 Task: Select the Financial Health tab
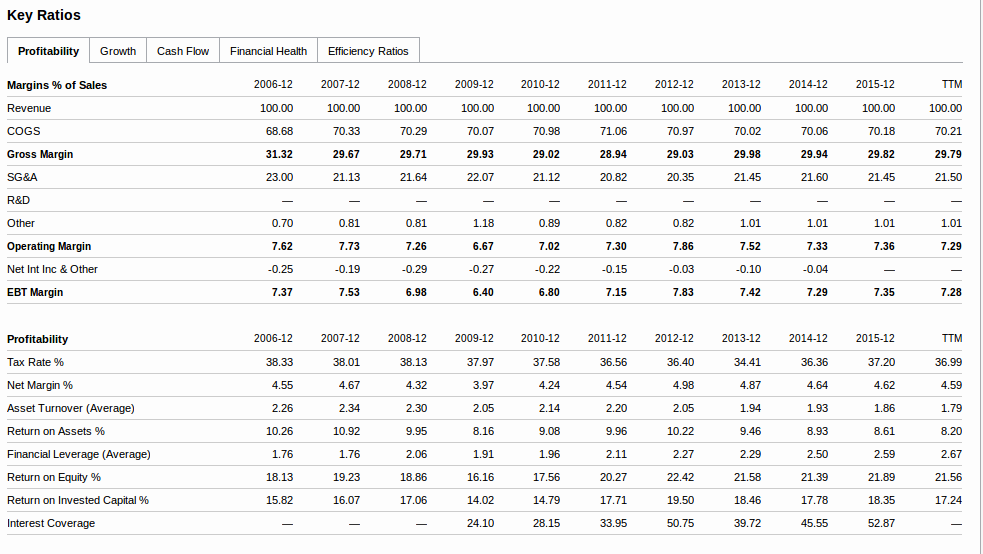268,51
